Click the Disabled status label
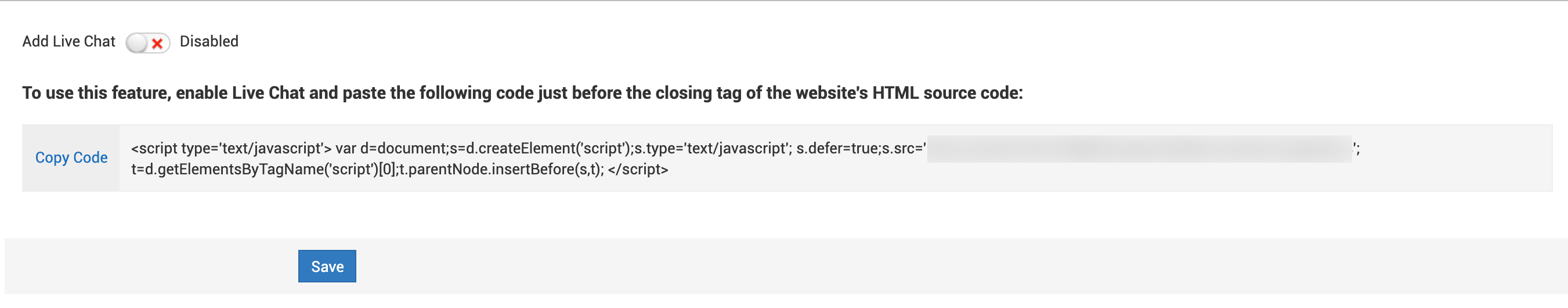Image resolution: width=1568 pixels, height=308 pixels. pyautogui.click(x=209, y=41)
